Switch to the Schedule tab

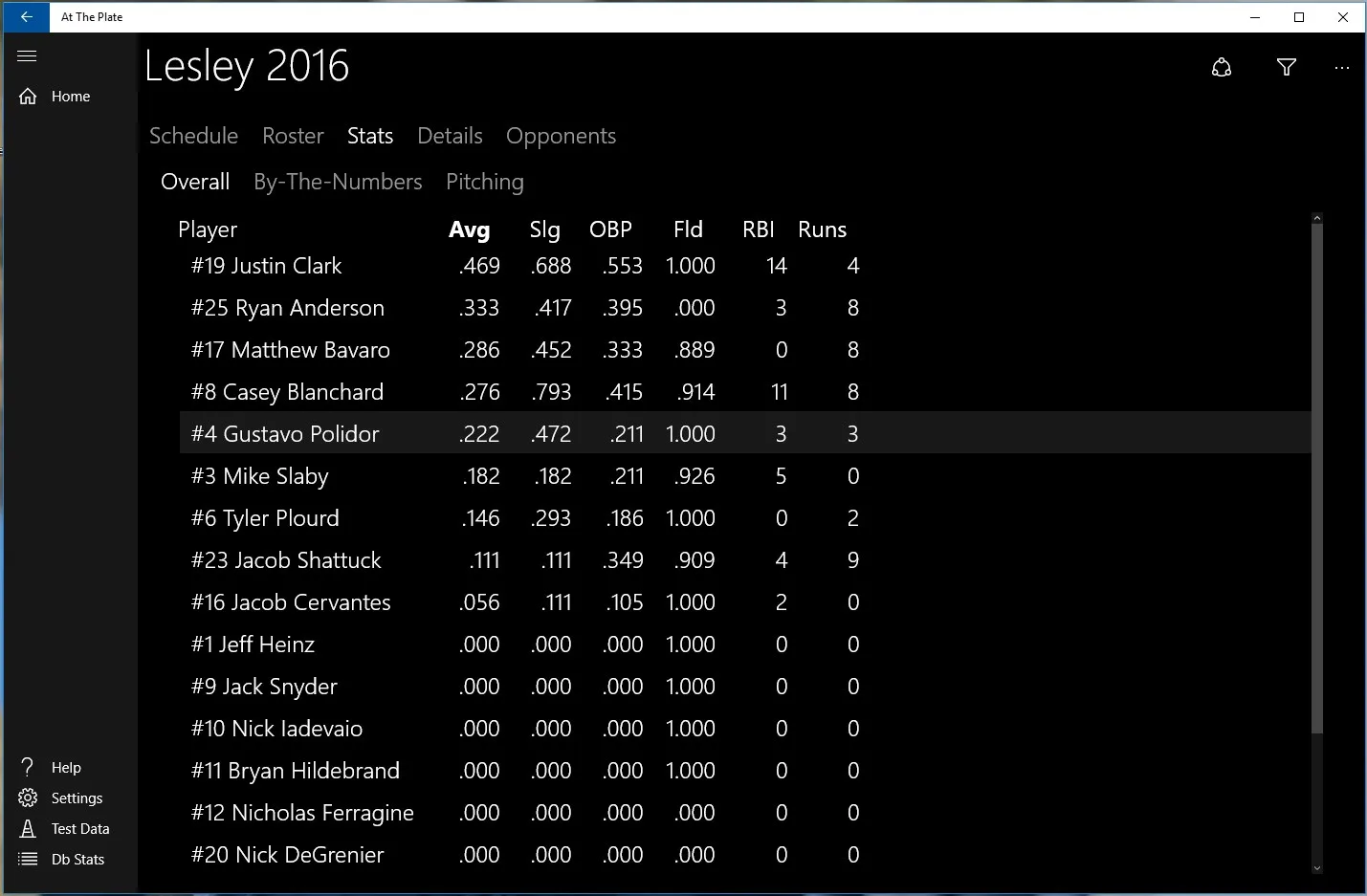[193, 136]
